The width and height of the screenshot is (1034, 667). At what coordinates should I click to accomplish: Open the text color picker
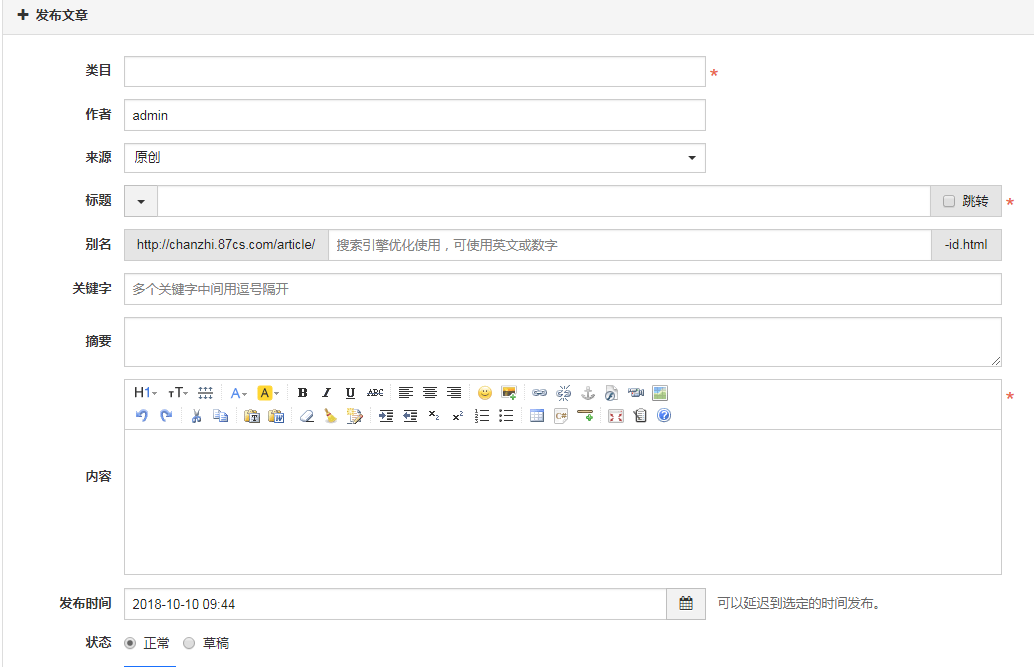pos(238,393)
